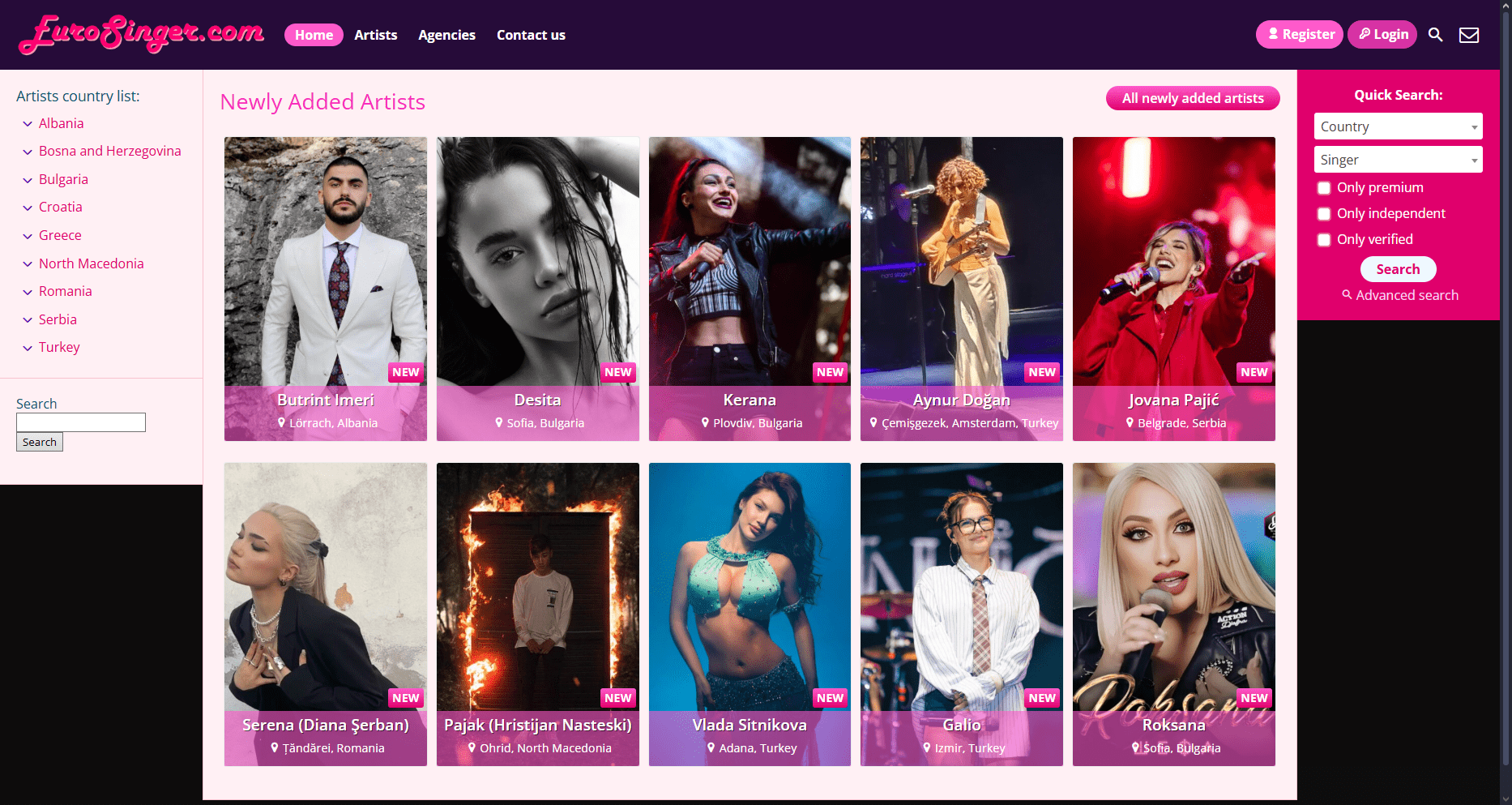Image resolution: width=1512 pixels, height=805 pixels.
Task: Expand the Bulgaria country list entry
Action: coord(63,179)
